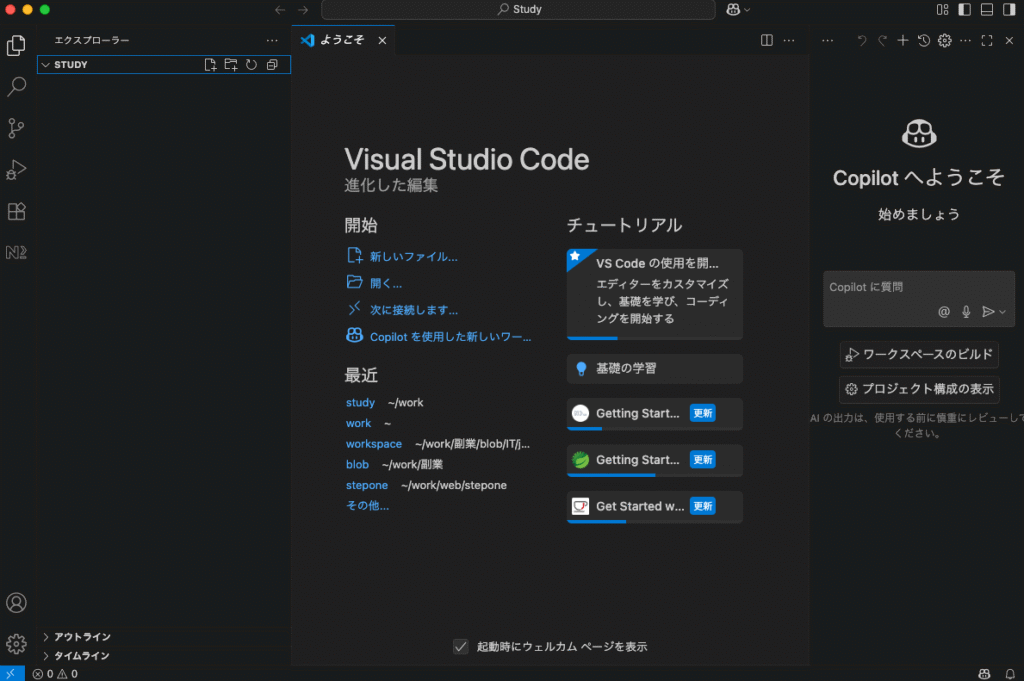Click プロジェクト構成の表示 button

coord(919,389)
